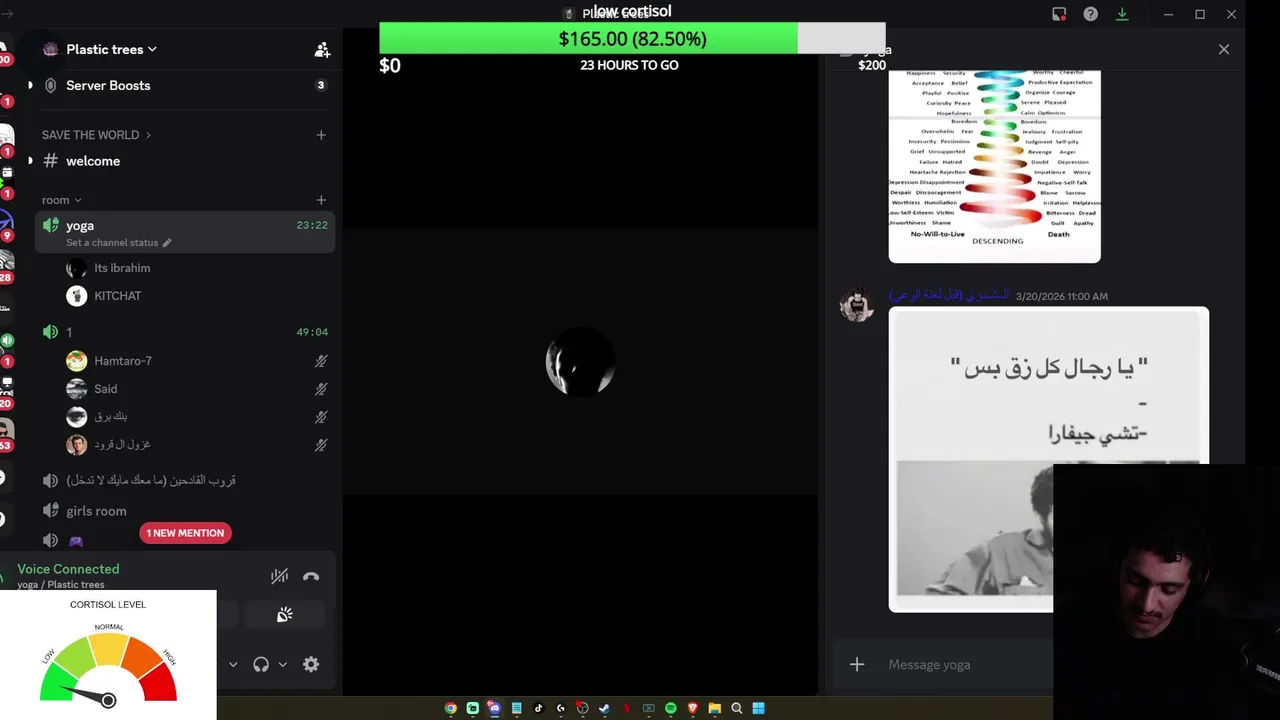Collapse the room category
Screen dimensions: 1280x720
tap(61, 200)
